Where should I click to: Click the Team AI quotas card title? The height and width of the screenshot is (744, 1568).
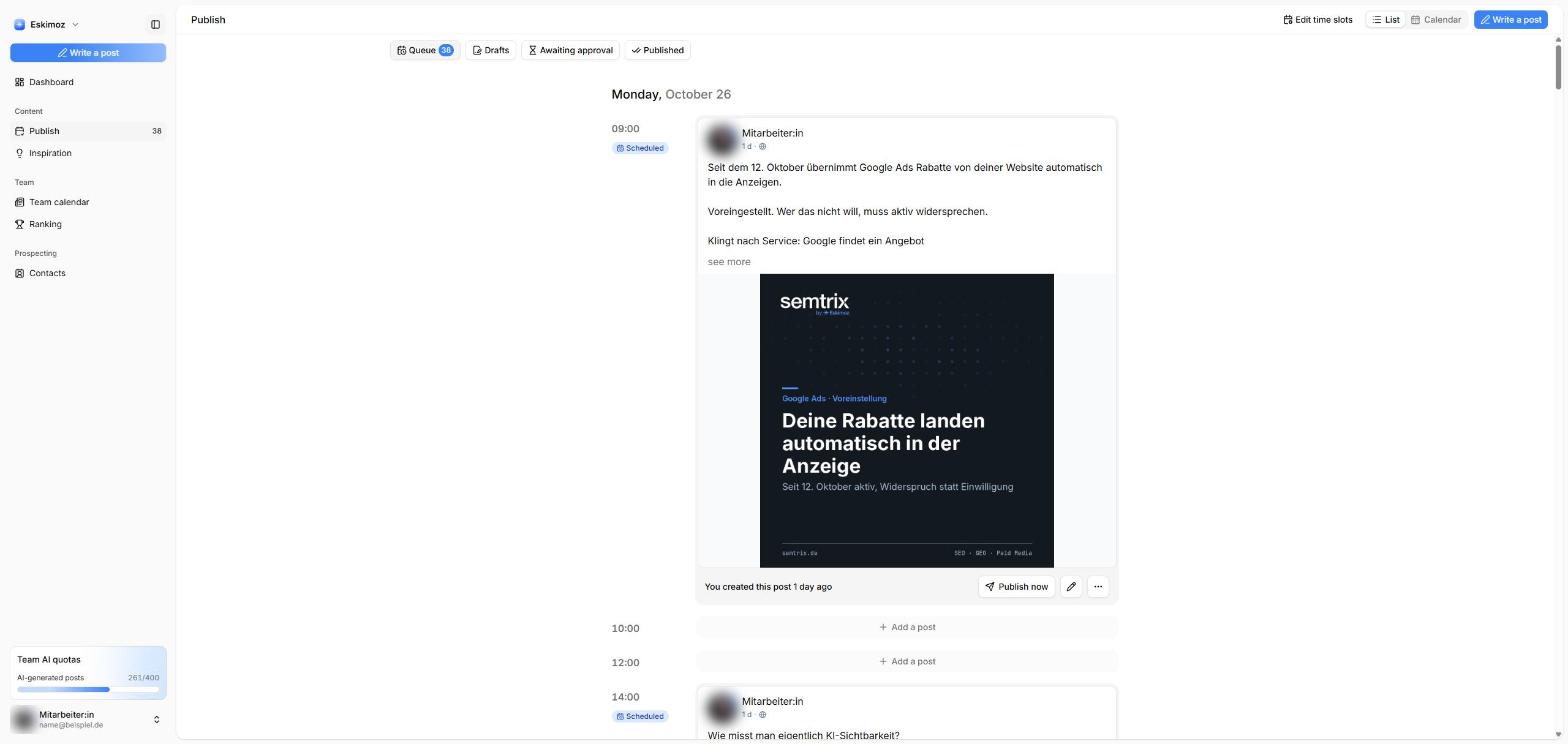(x=49, y=660)
